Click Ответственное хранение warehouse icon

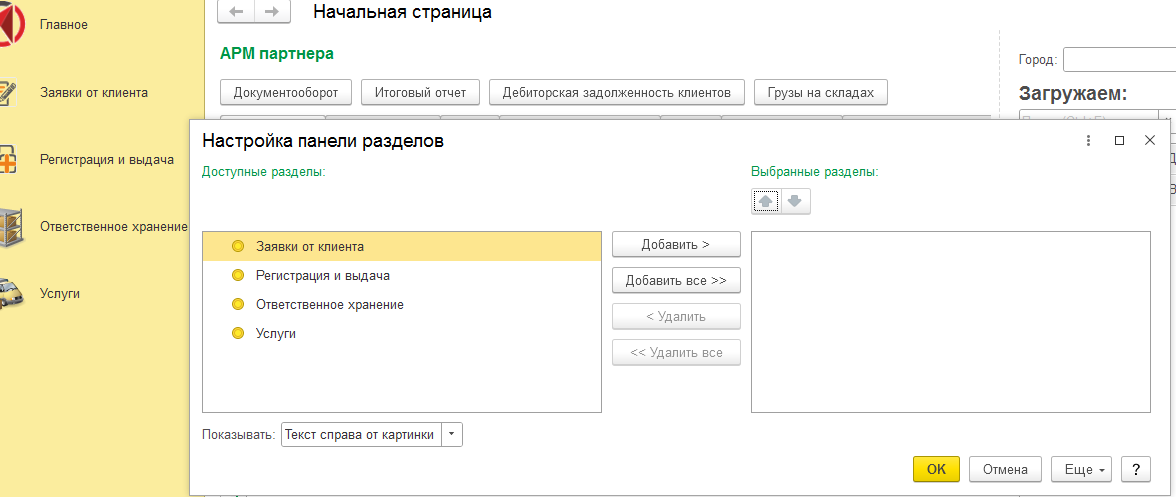click(8, 227)
